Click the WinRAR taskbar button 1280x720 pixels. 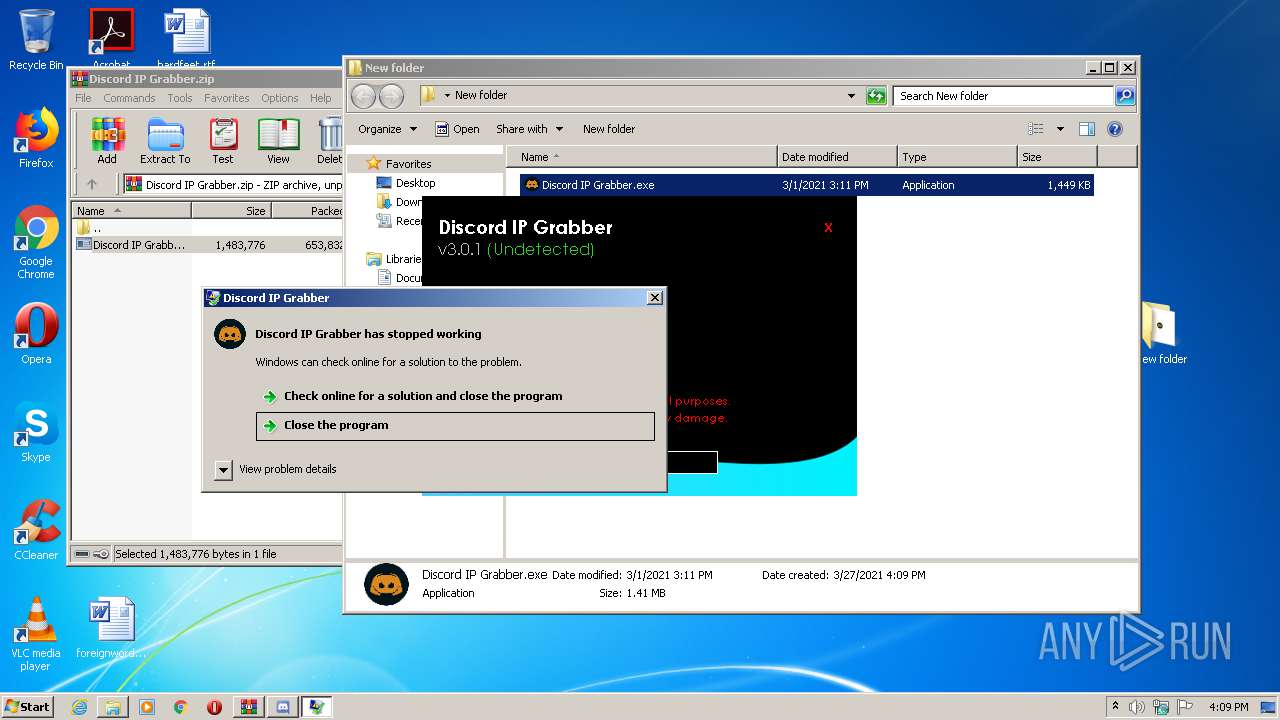[248, 707]
